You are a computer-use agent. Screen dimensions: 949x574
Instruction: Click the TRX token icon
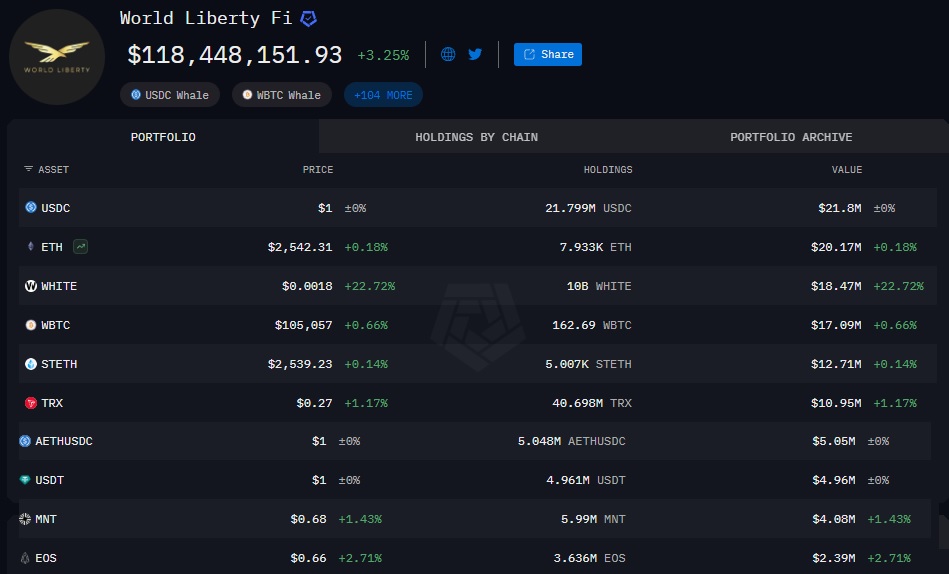pyautogui.click(x=31, y=403)
